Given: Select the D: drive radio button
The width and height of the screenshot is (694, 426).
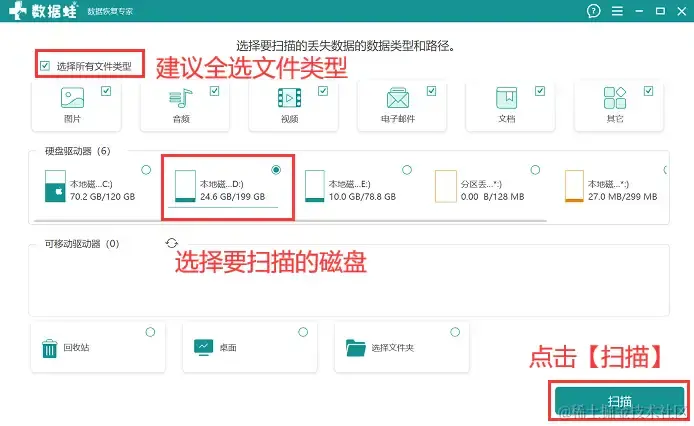Looking at the screenshot, I should (276, 170).
